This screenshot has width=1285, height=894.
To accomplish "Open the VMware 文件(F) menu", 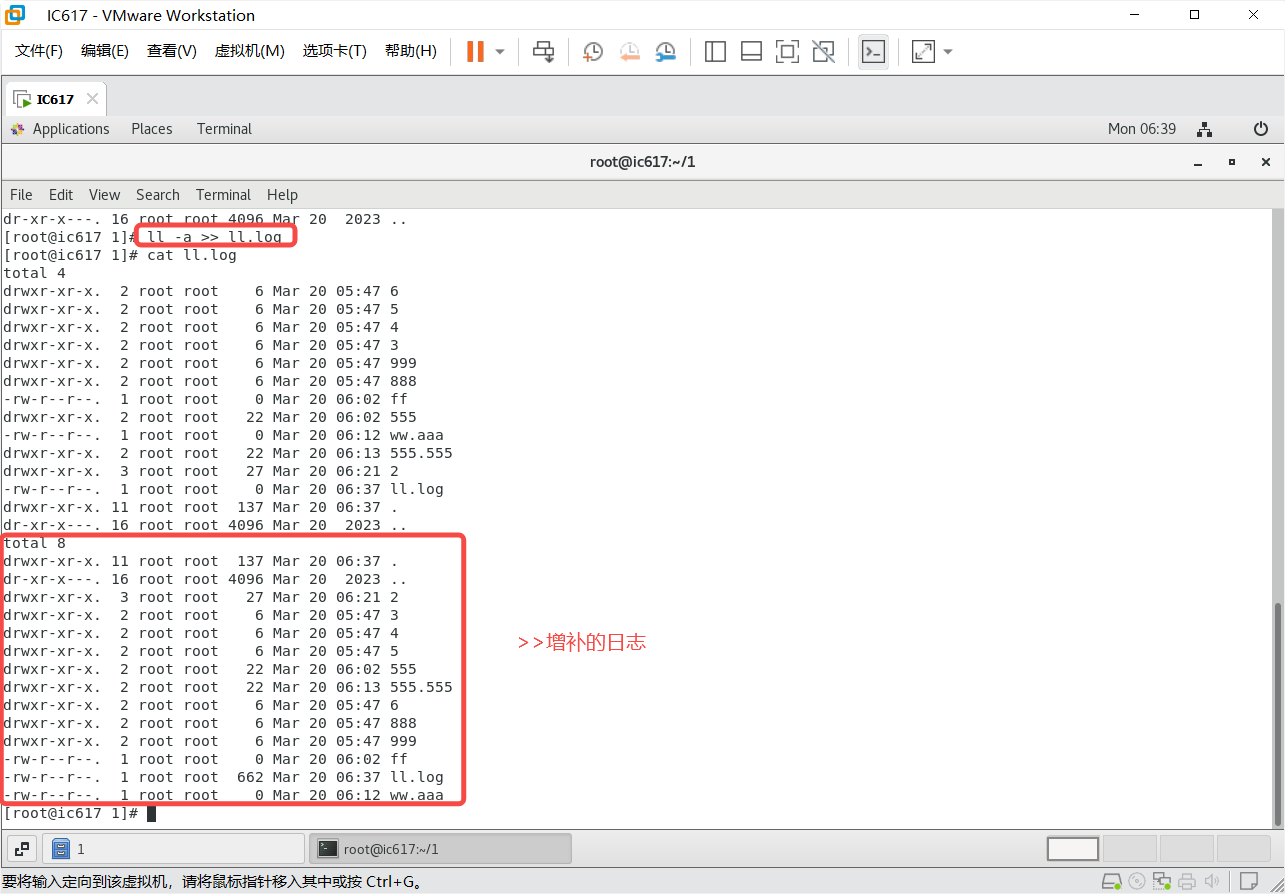I will (39, 51).
